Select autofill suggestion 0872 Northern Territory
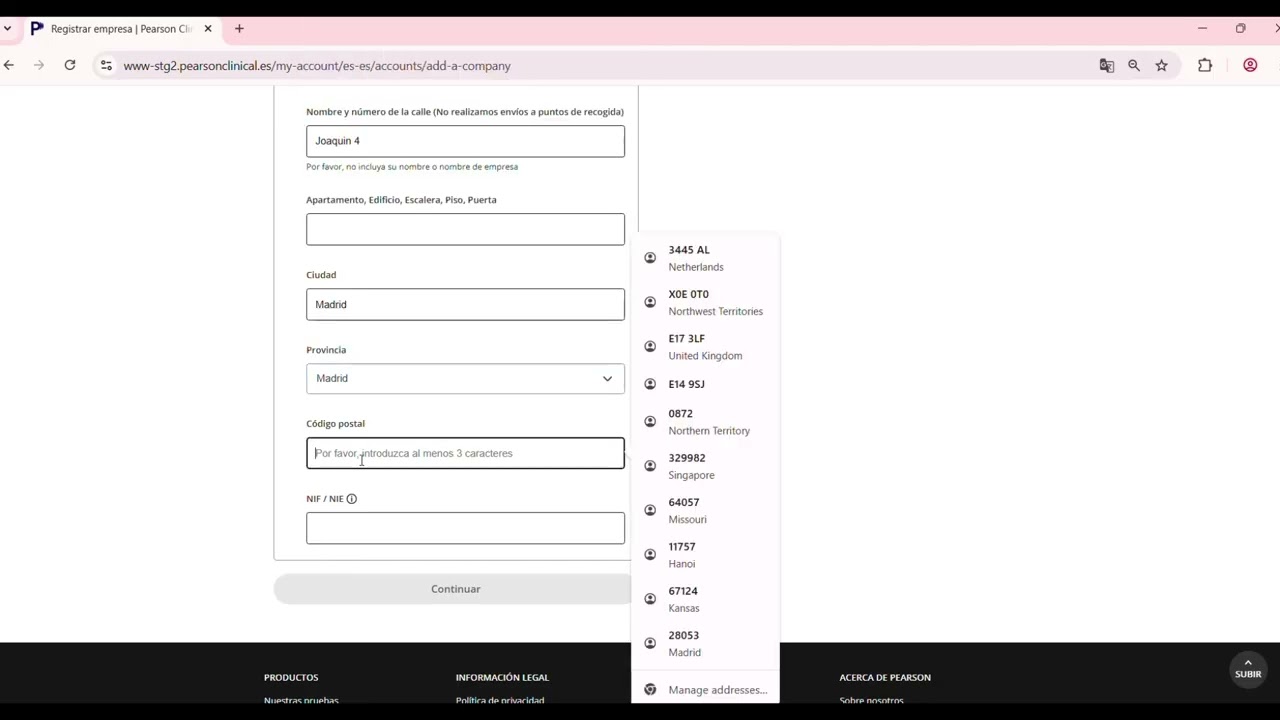This screenshot has width=1280, height=720. pos(705,422)
